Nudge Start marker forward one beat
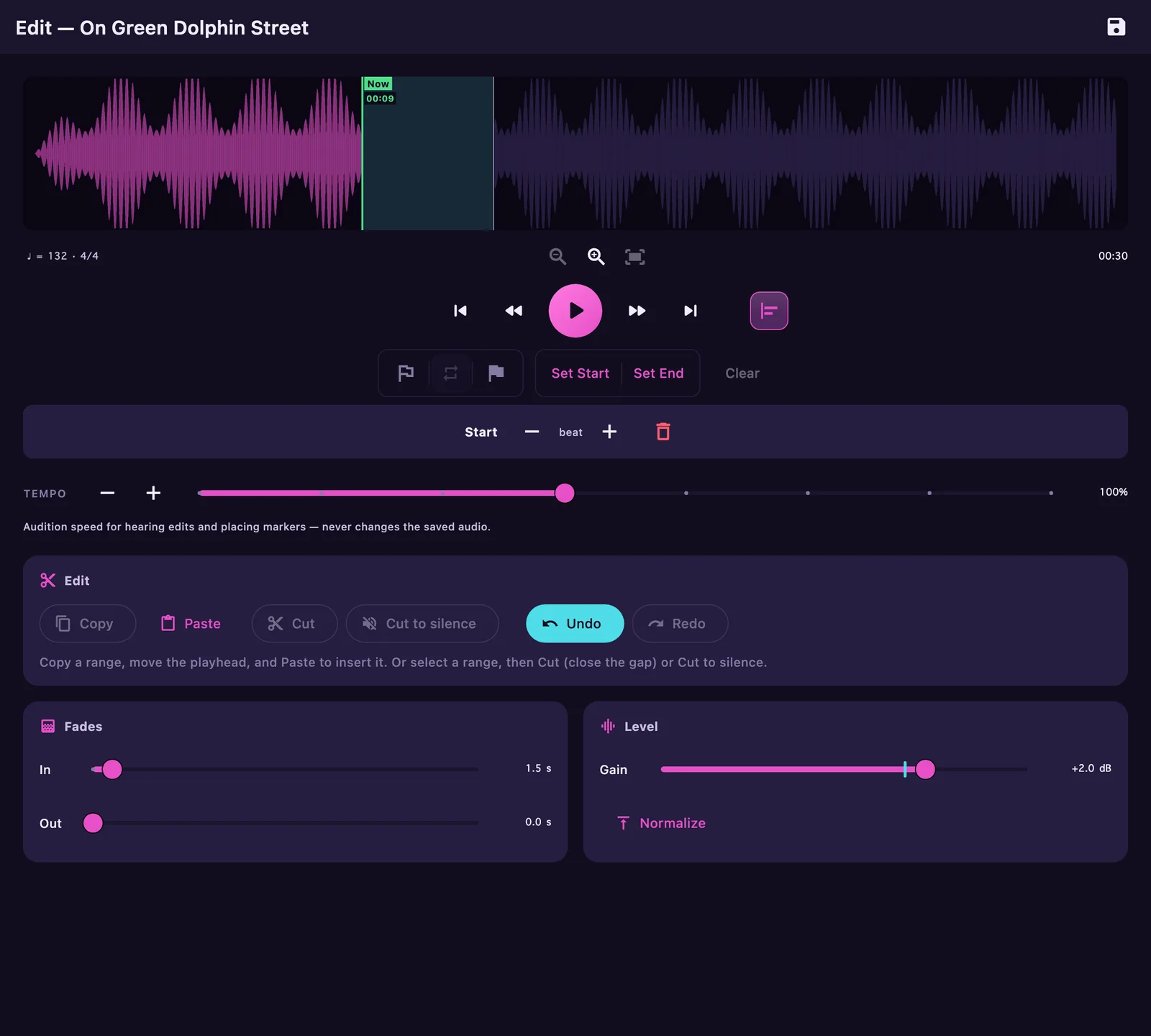Screen dimensions: 1151x1036 click(x=609, y=432)
